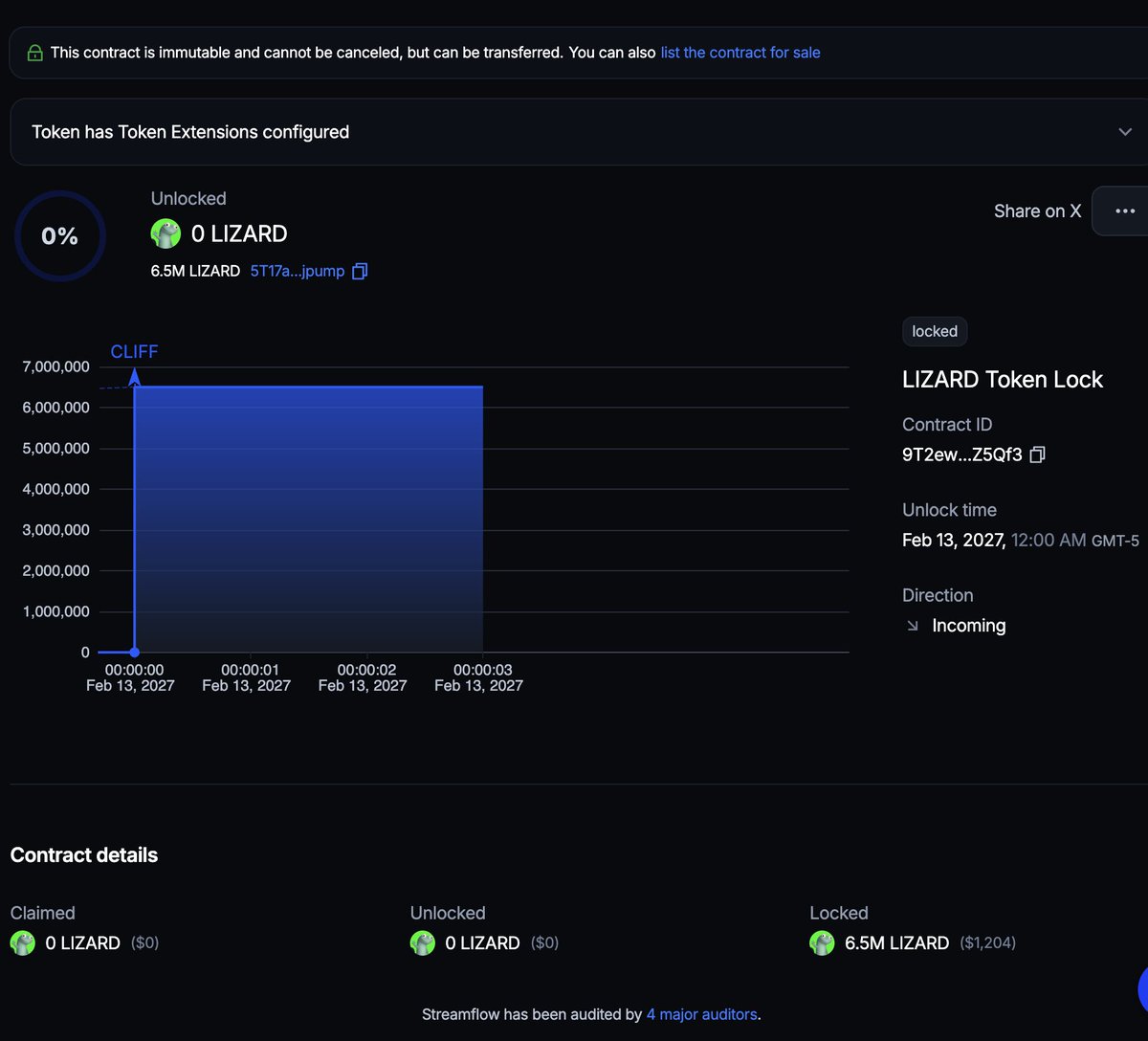The image size is (1148, 1041).
Task: Click the blue vesting chart area
Action: 306,517
